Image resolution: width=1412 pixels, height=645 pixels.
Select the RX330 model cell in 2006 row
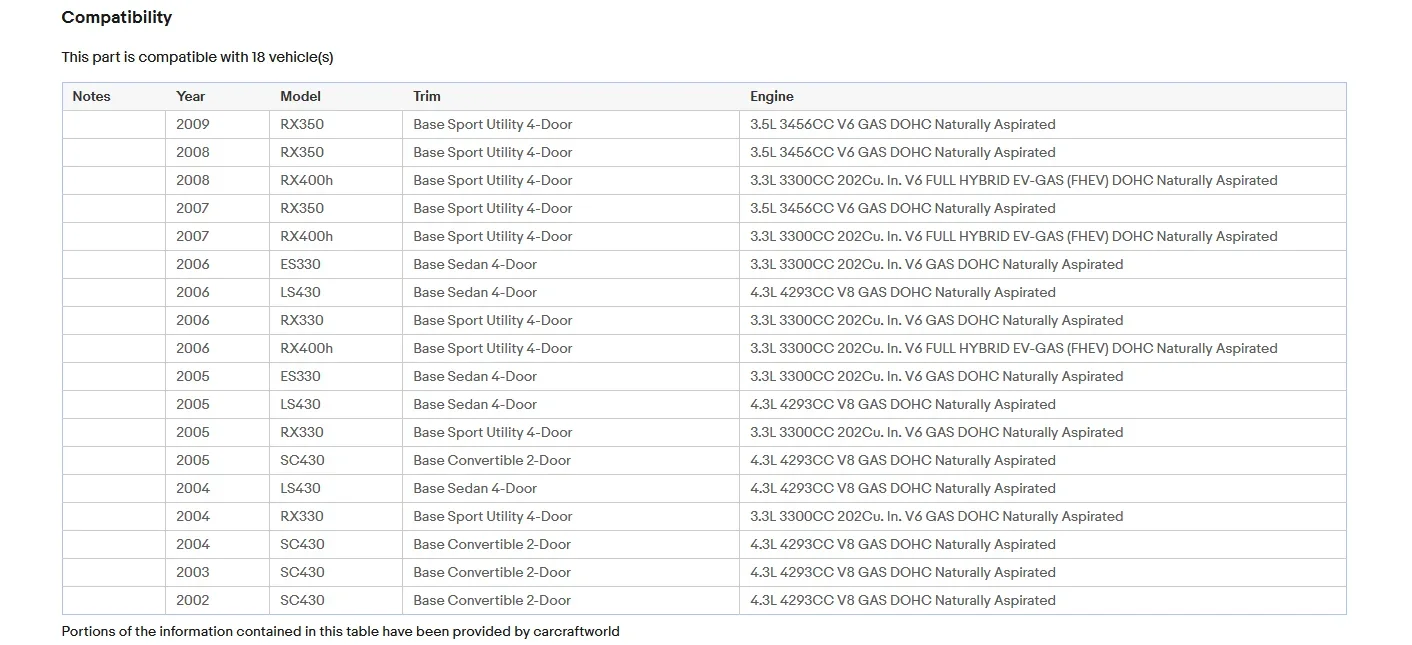click(336, 321)
